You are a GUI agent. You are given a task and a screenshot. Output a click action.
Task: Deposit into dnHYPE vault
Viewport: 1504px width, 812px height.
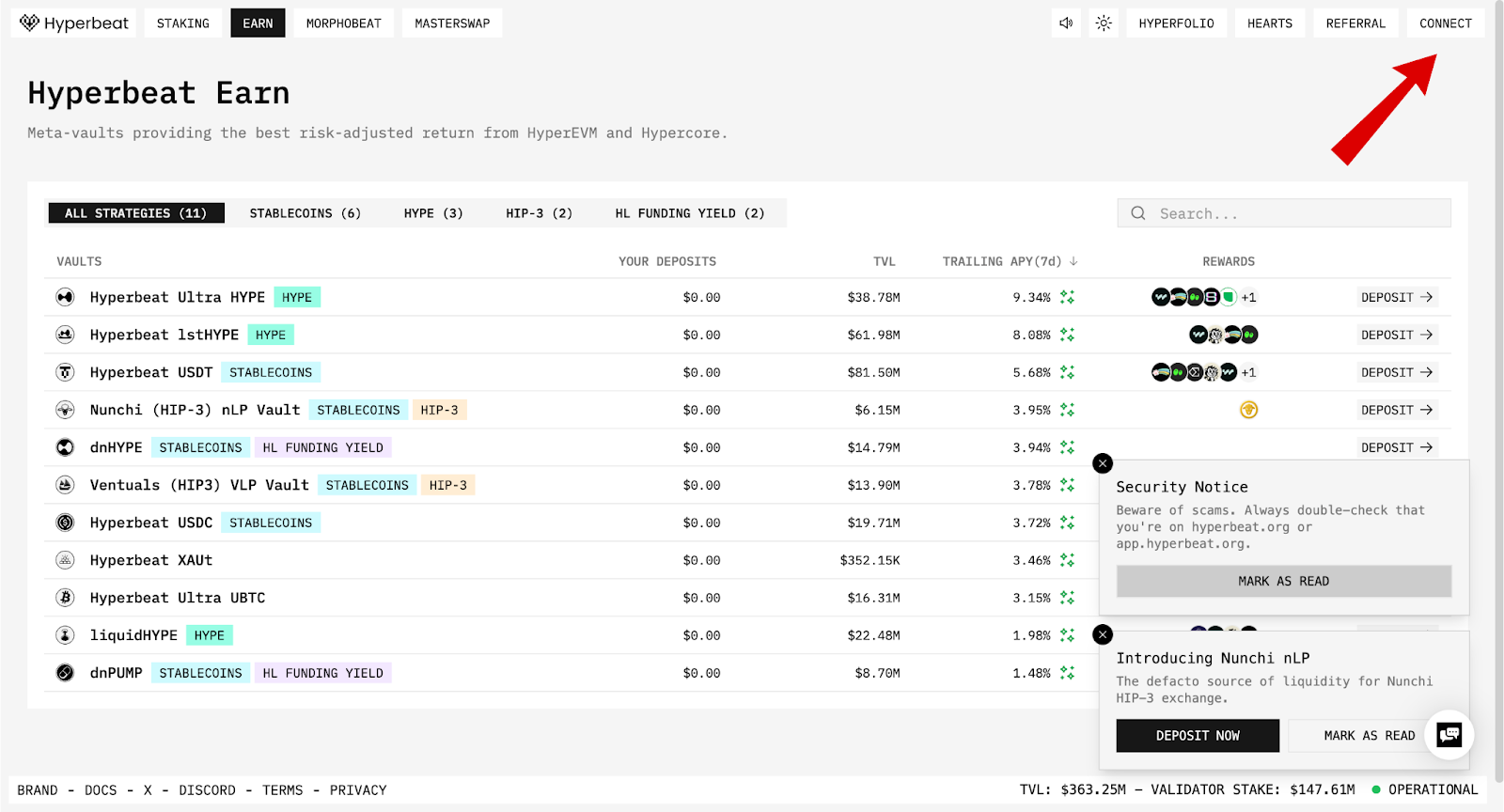[1397, 447]
